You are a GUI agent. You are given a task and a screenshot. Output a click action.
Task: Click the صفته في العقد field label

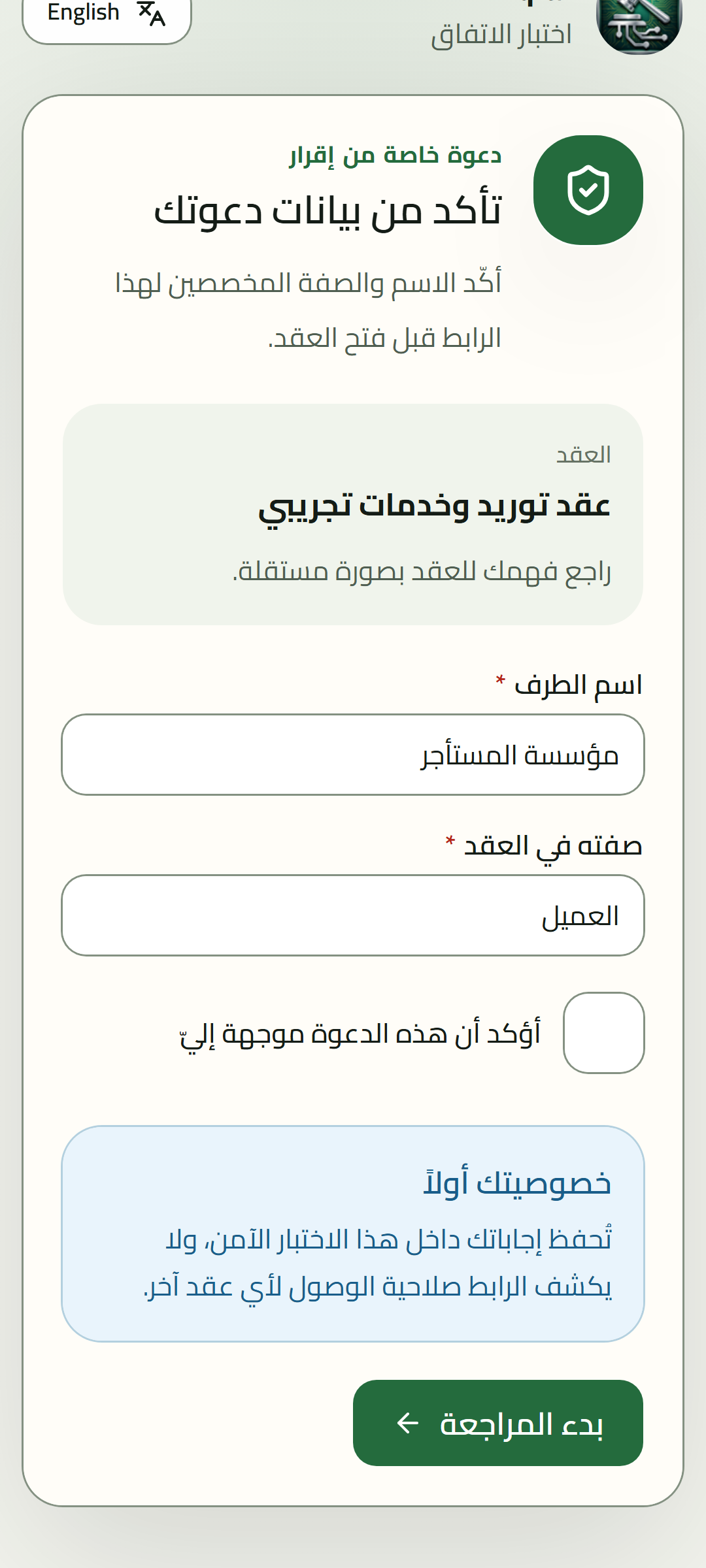coord(544,846)
